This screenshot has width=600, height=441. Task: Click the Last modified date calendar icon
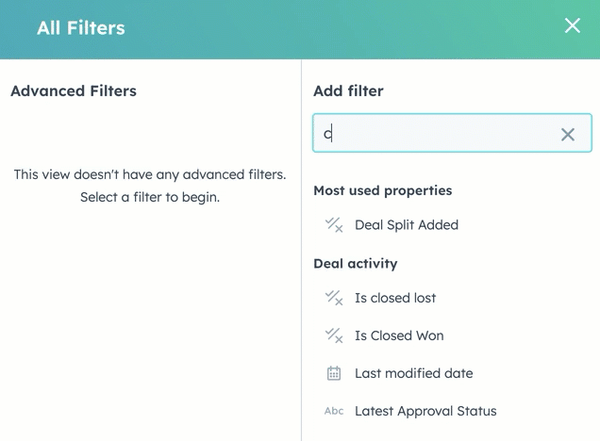pyautogui.click(x=334, y=374)
